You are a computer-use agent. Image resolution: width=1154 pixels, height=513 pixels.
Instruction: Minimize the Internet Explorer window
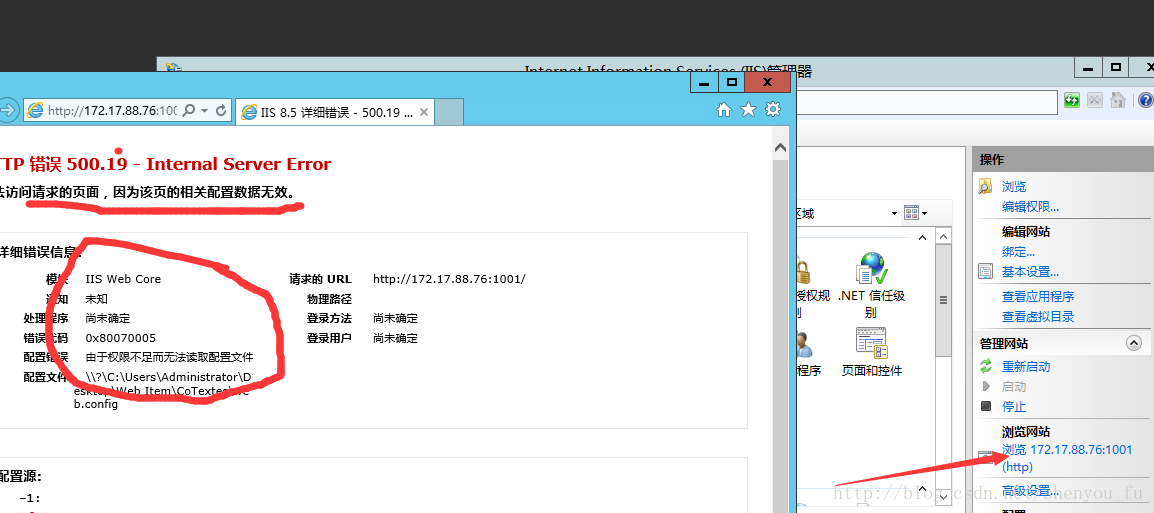(704, 82)
